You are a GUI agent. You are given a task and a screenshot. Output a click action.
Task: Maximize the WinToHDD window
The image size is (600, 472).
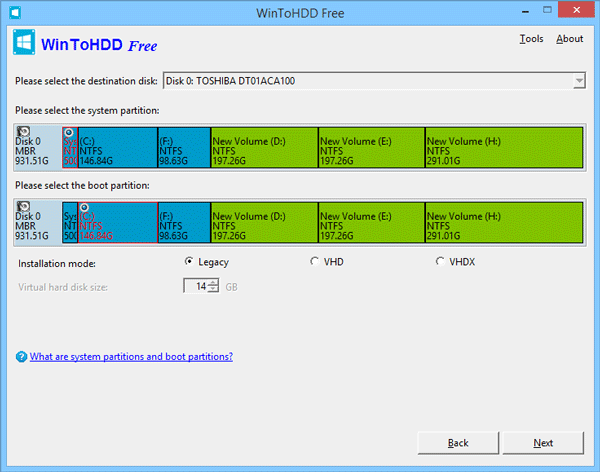tap(547, 10)
